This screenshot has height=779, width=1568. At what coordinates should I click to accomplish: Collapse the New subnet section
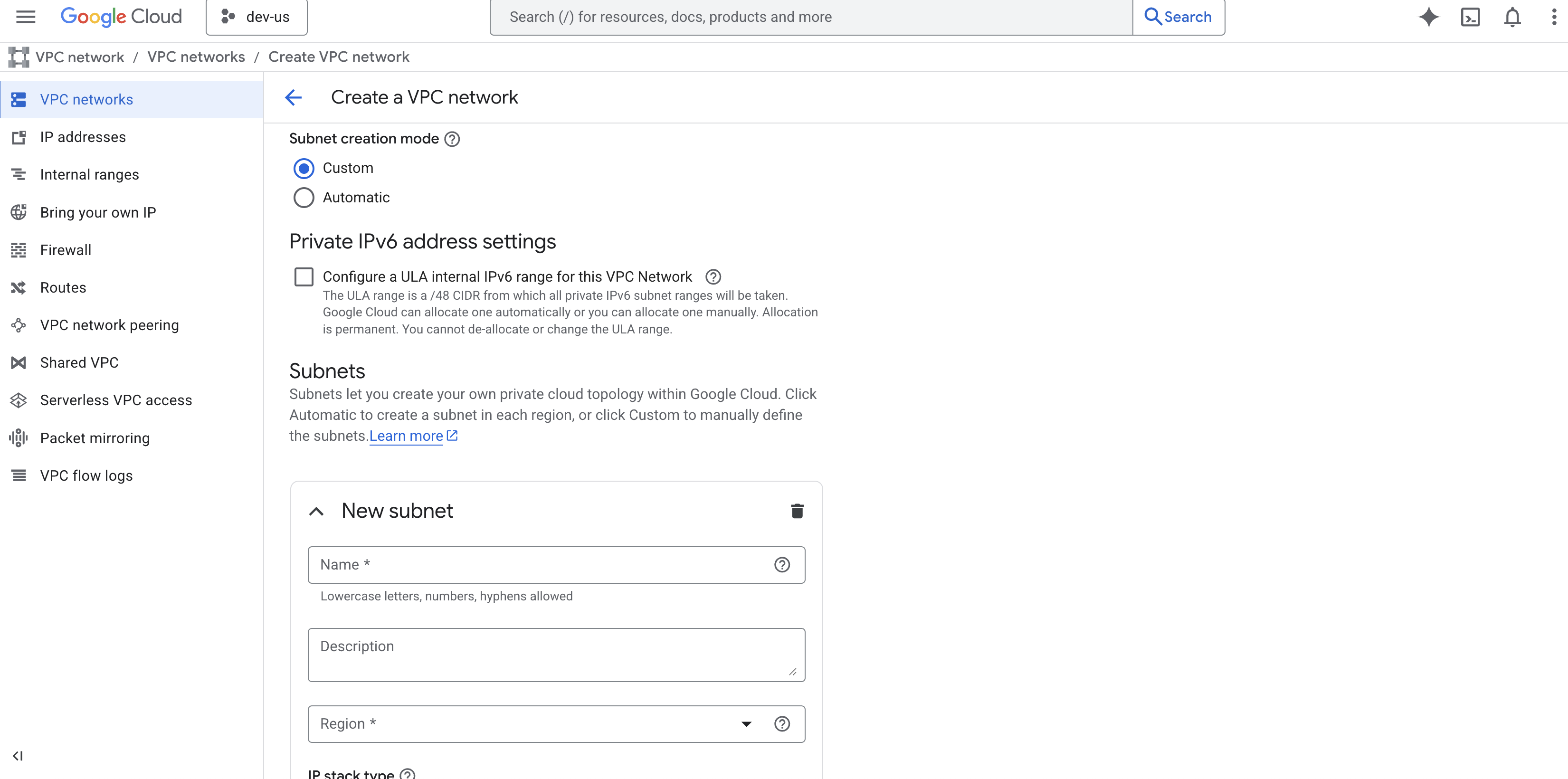316,511
